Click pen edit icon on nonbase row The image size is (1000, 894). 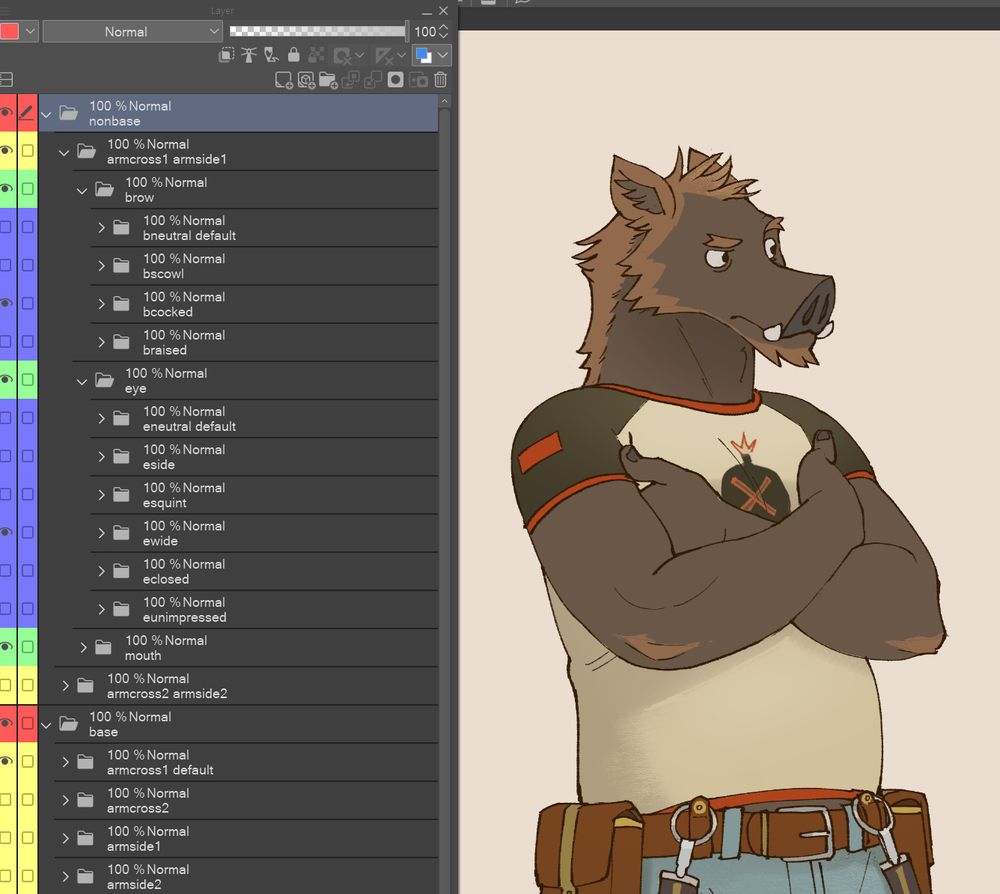(27, 114)
